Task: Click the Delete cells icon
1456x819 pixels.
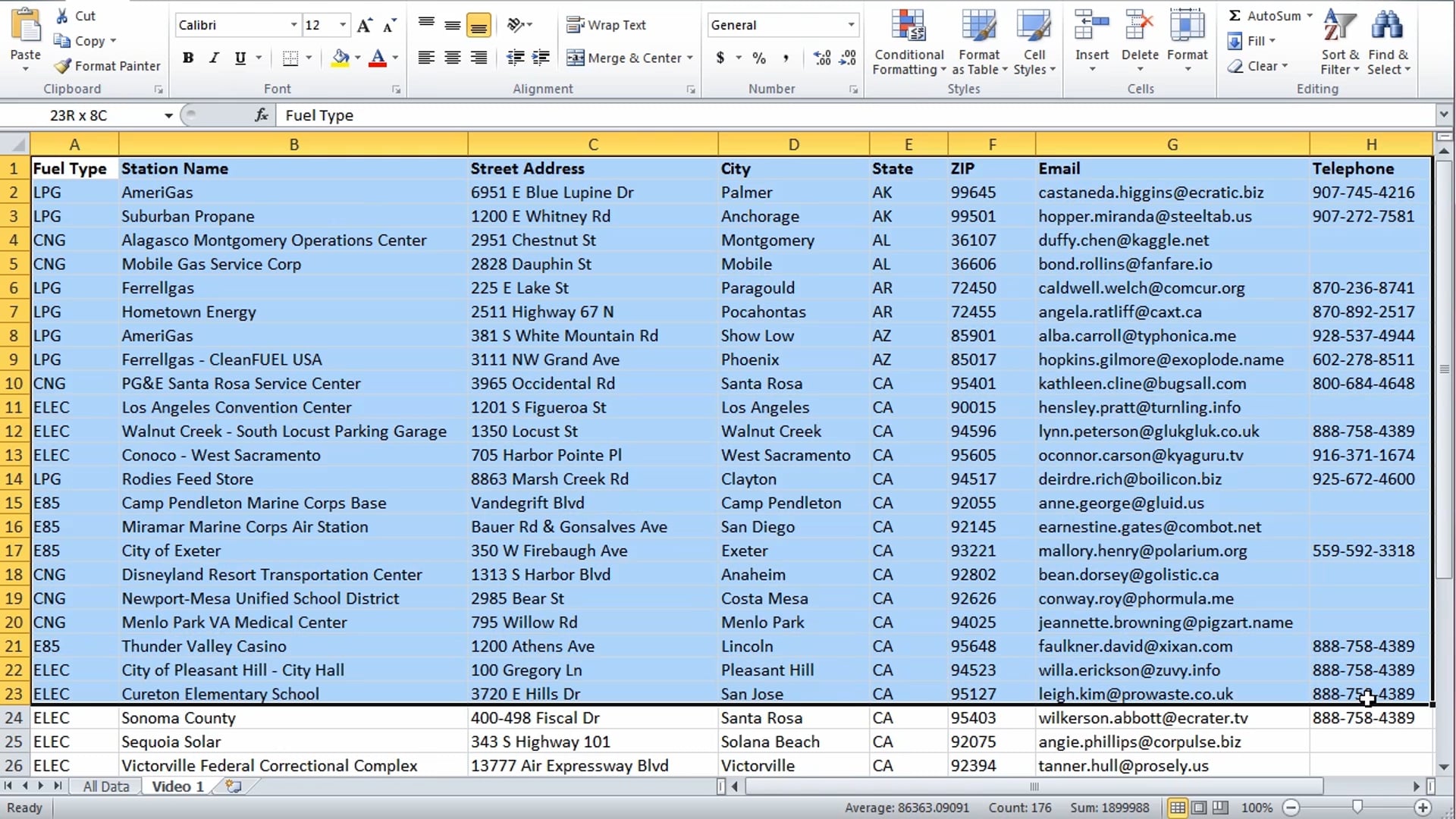Action: click(1140, 27)
